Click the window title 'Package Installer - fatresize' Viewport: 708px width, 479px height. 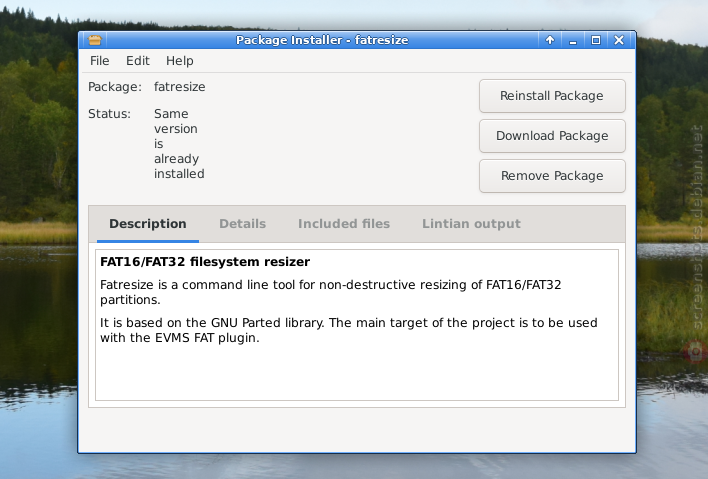pos(322,40)
